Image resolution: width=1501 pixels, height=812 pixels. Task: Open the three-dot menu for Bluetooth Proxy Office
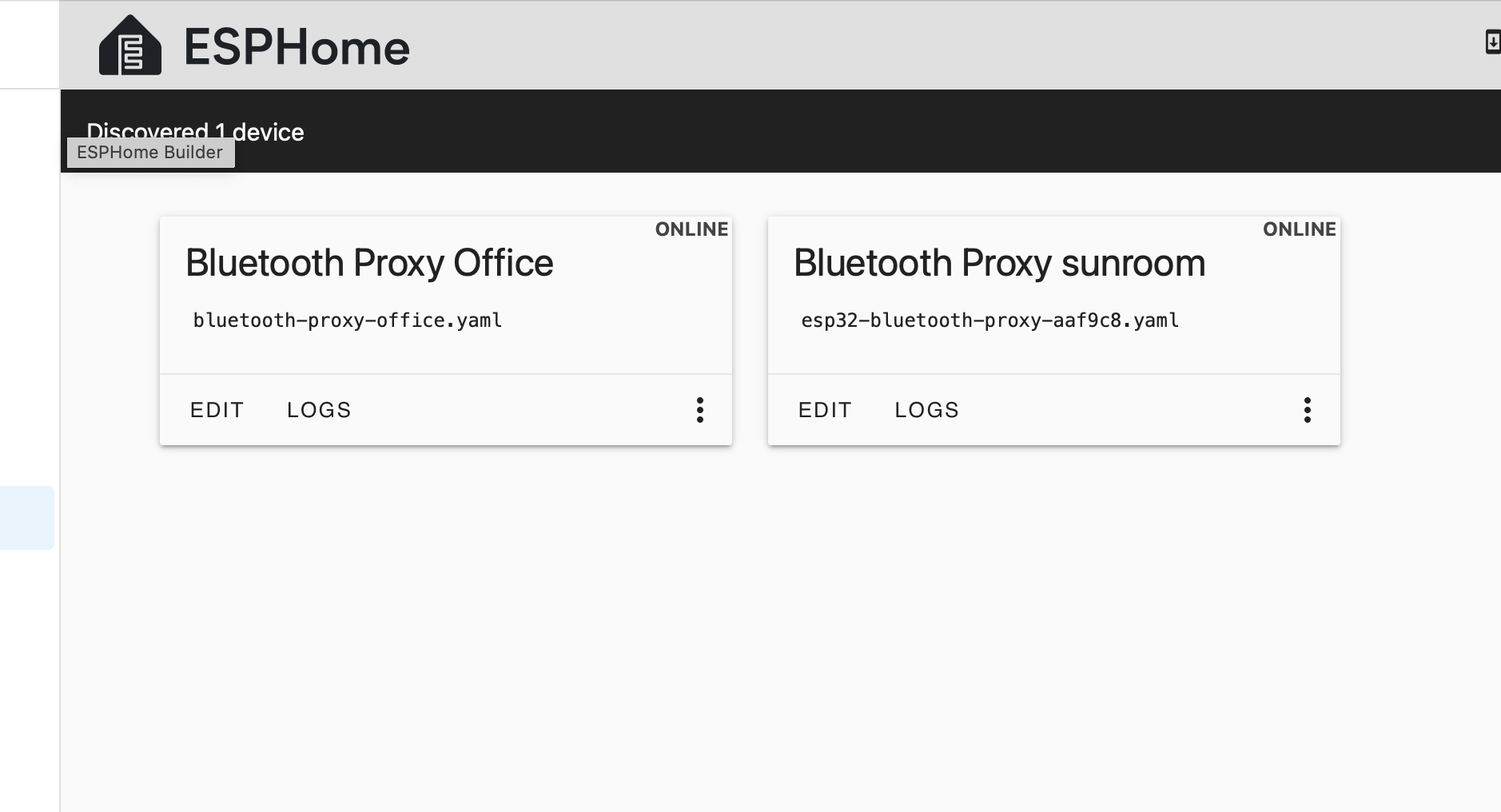tap(699, 410)
